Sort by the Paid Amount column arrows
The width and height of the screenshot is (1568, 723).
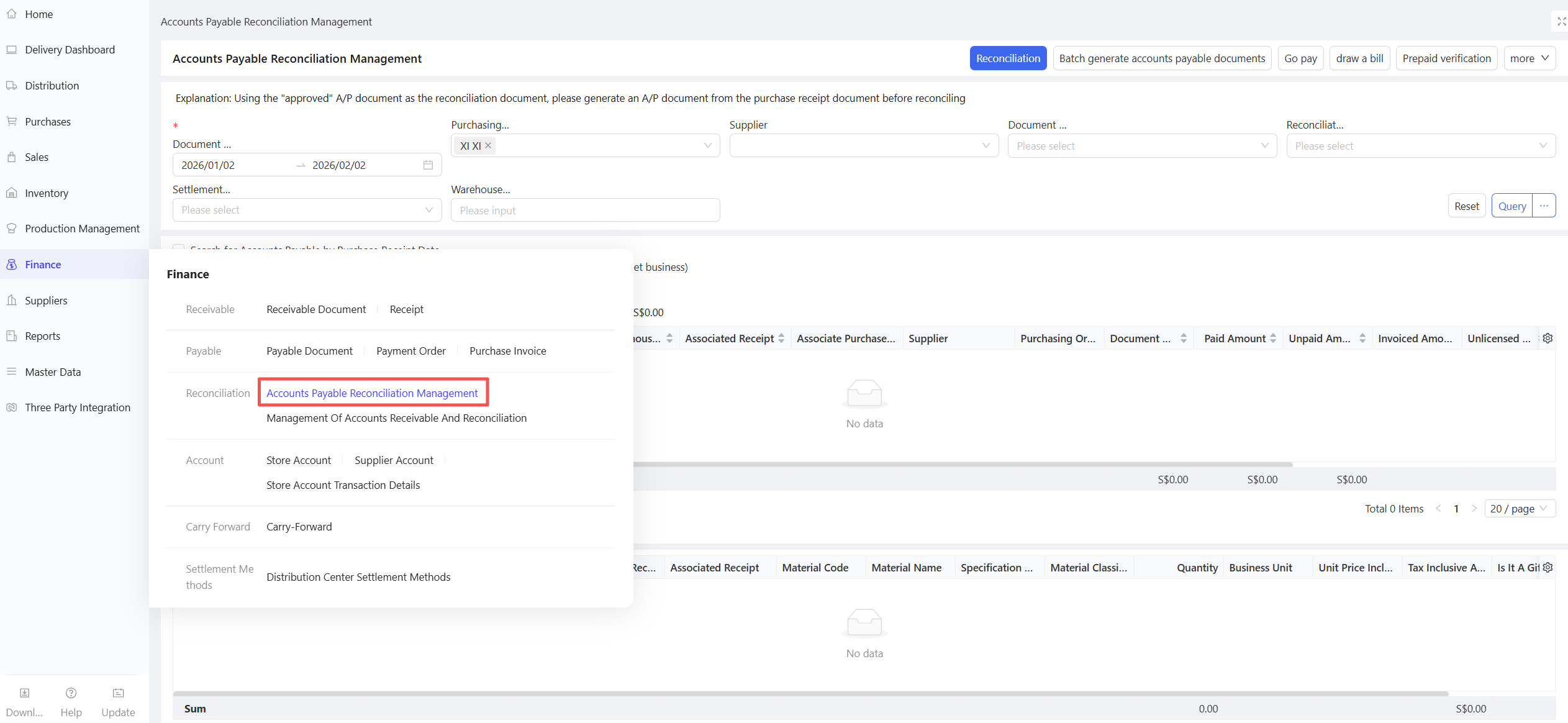(x=1273, y=338)
